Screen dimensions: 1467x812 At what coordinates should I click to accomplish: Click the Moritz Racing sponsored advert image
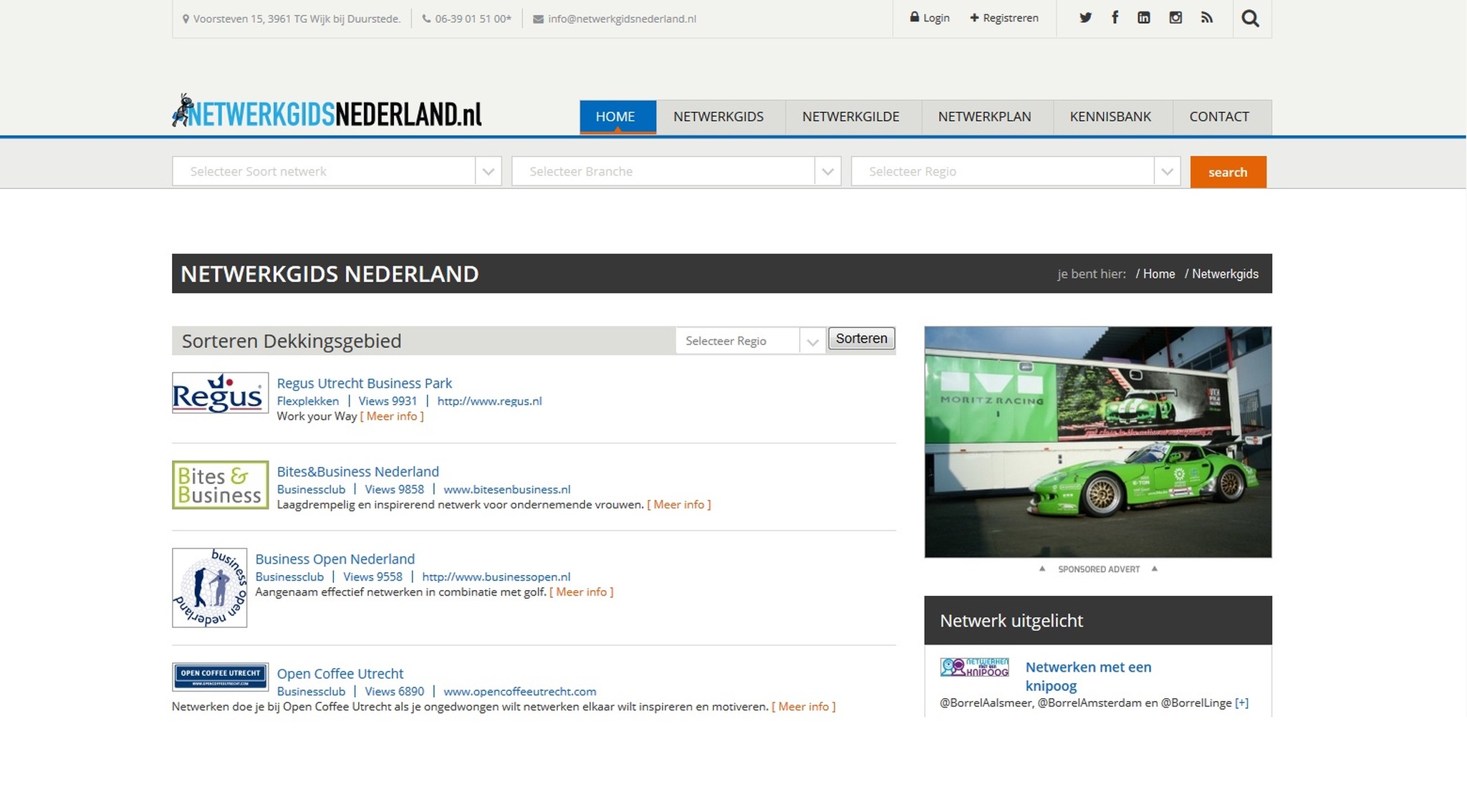coord(1098,442)
